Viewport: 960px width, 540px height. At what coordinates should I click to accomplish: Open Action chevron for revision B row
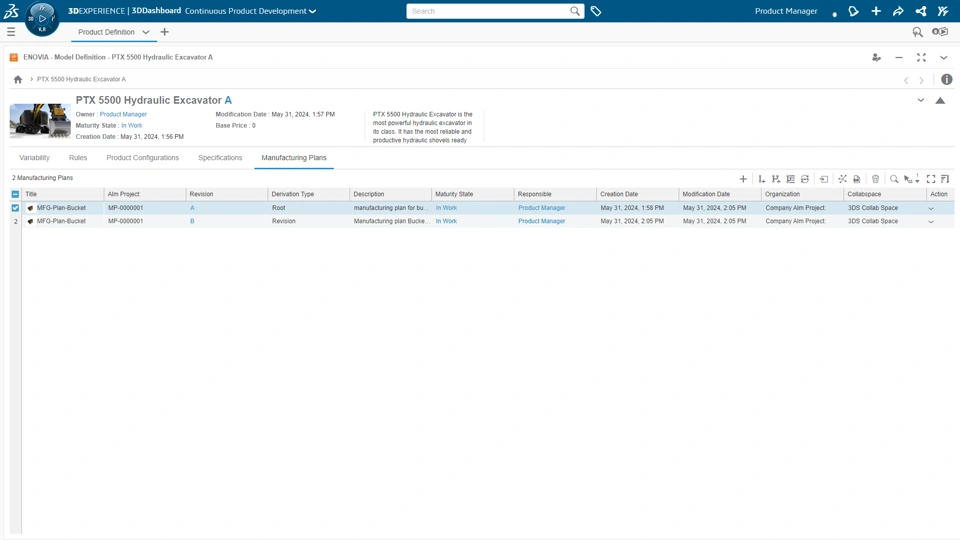click(x=931, y=222)
